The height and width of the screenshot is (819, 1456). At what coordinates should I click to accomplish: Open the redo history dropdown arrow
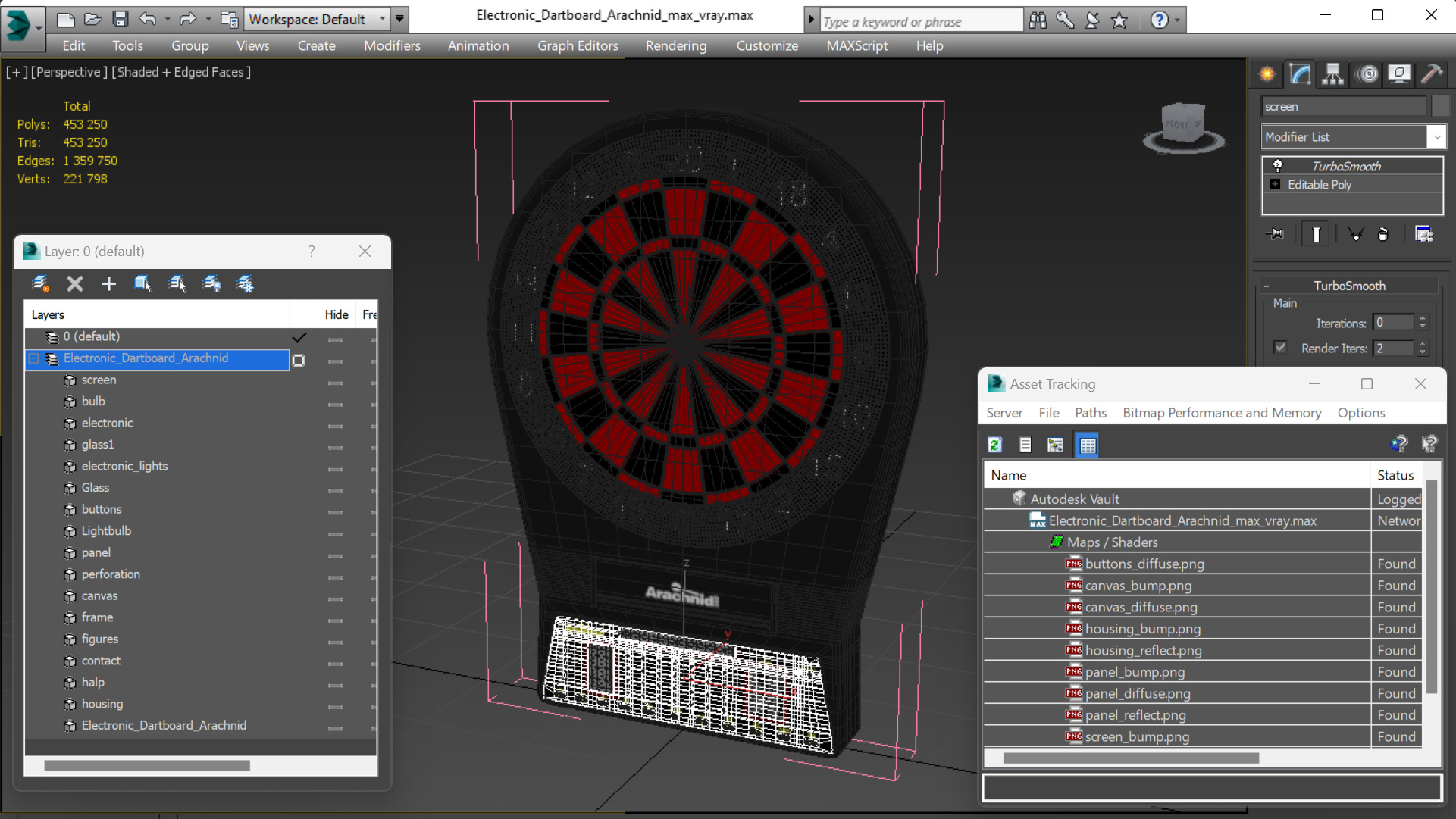coord(208,19)
